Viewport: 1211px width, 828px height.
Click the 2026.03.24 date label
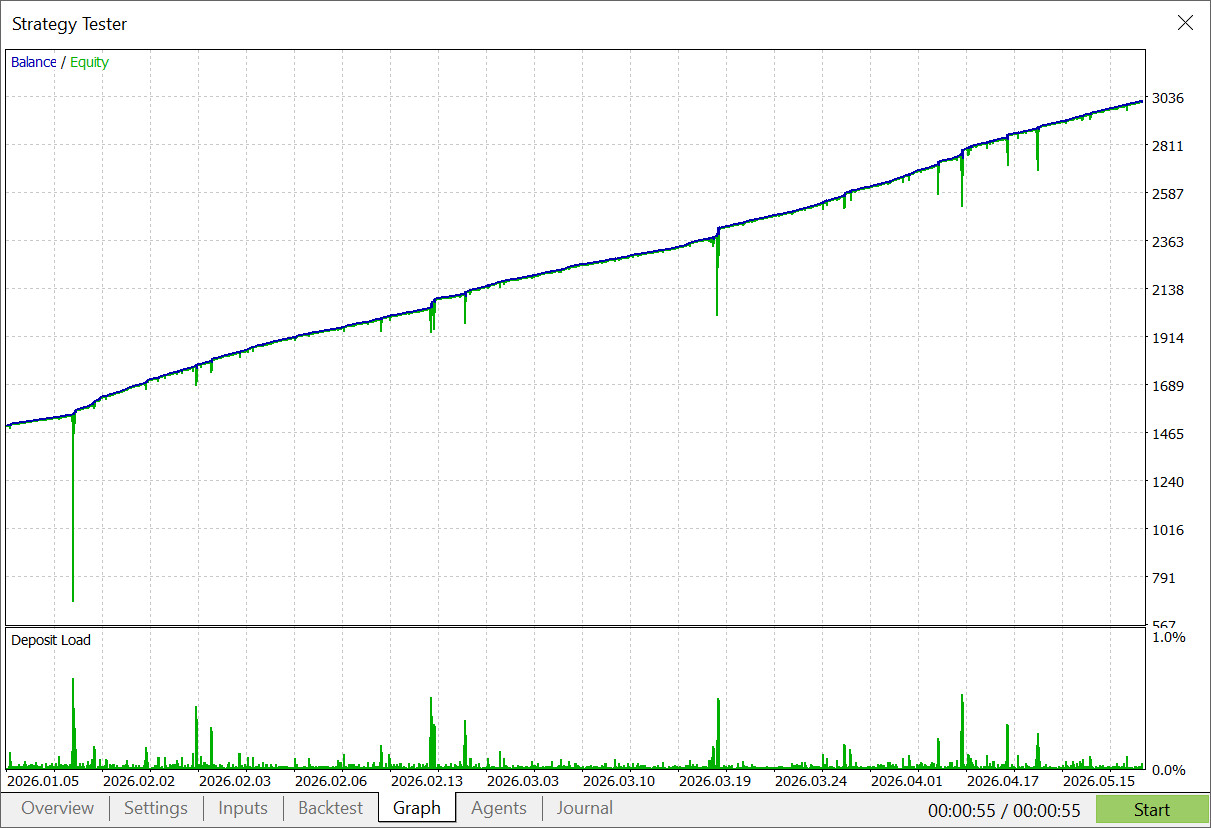click(x=811, y=781)
